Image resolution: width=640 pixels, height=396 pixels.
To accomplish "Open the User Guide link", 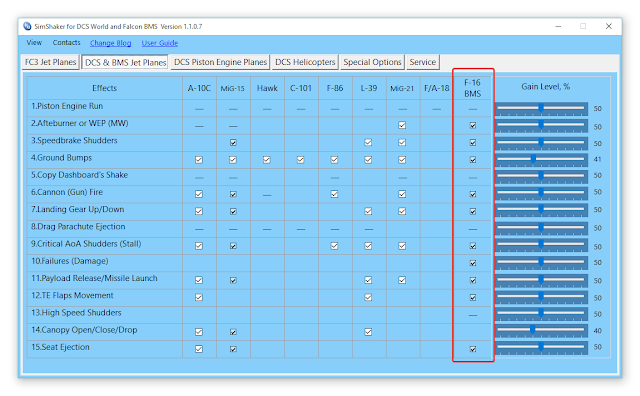I will [x=160, y=43].
